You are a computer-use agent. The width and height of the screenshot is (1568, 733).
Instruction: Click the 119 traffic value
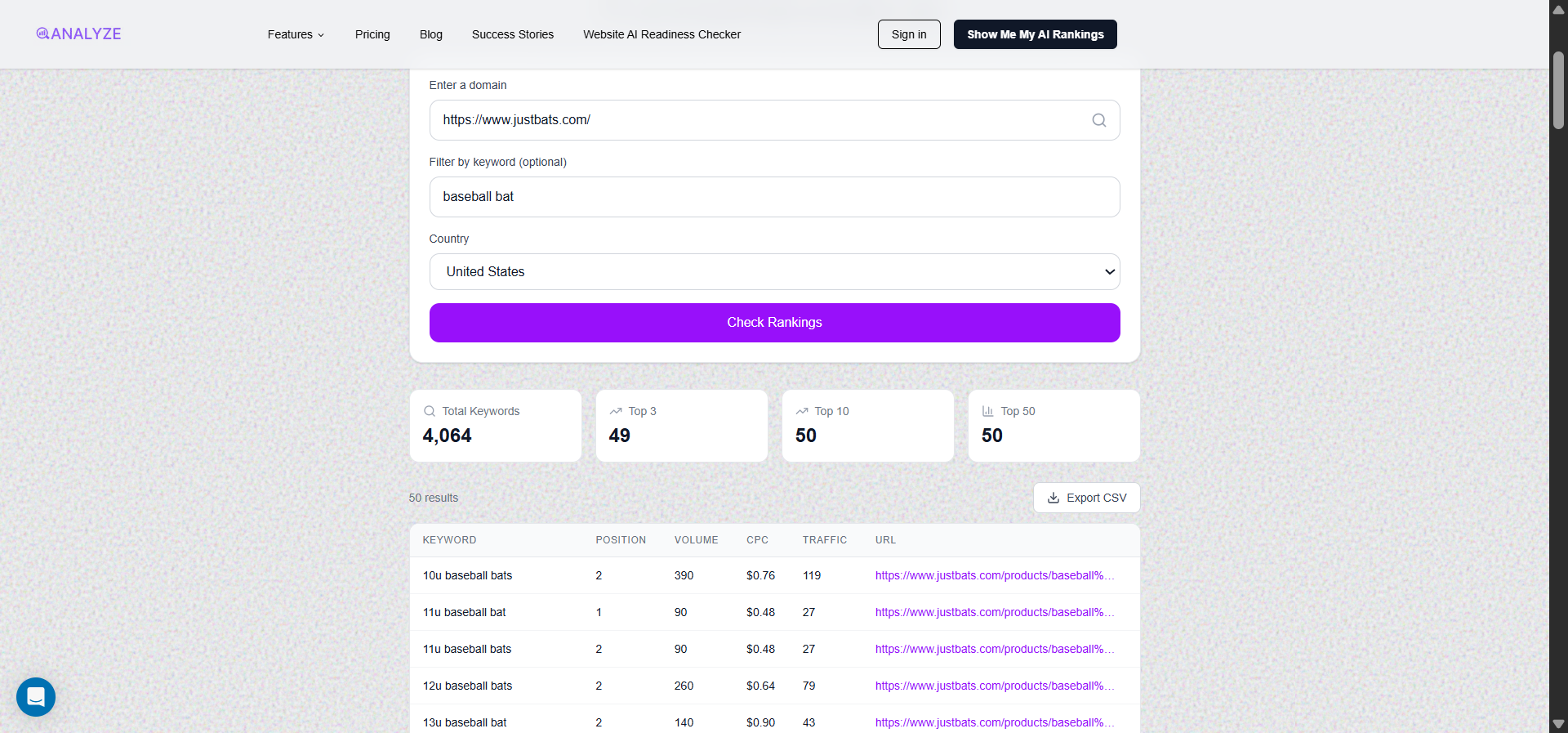(812, 575)
